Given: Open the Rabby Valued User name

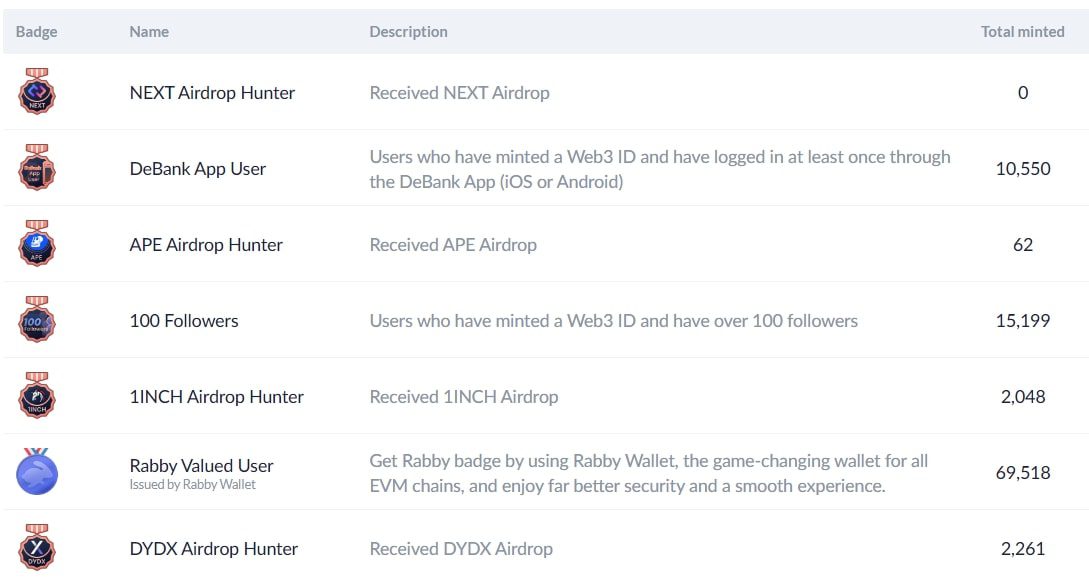Looking at the screenshot, I should [201, 466].
